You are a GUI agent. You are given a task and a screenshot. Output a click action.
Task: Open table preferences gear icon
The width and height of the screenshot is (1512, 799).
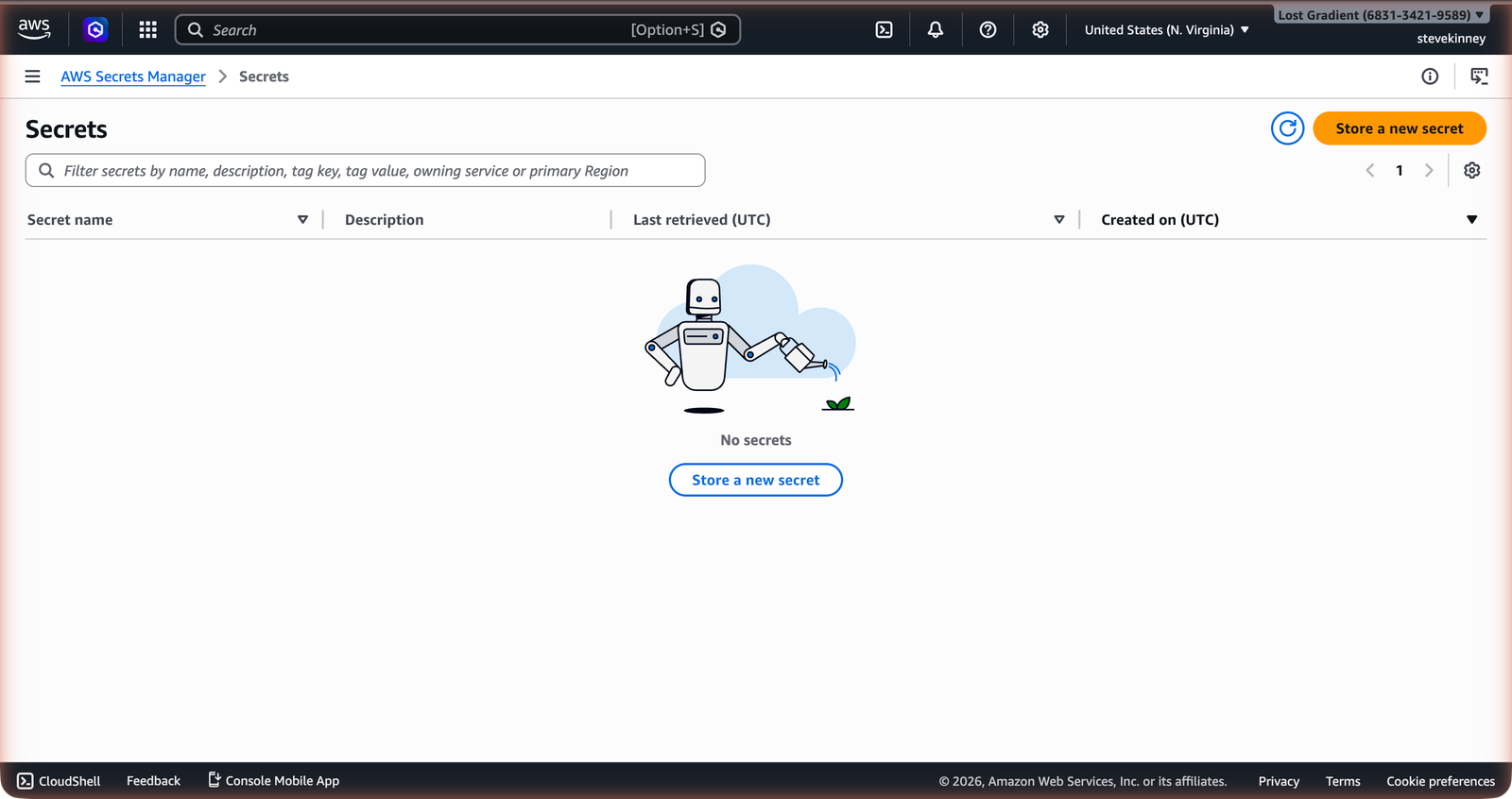pos(1471,170)
